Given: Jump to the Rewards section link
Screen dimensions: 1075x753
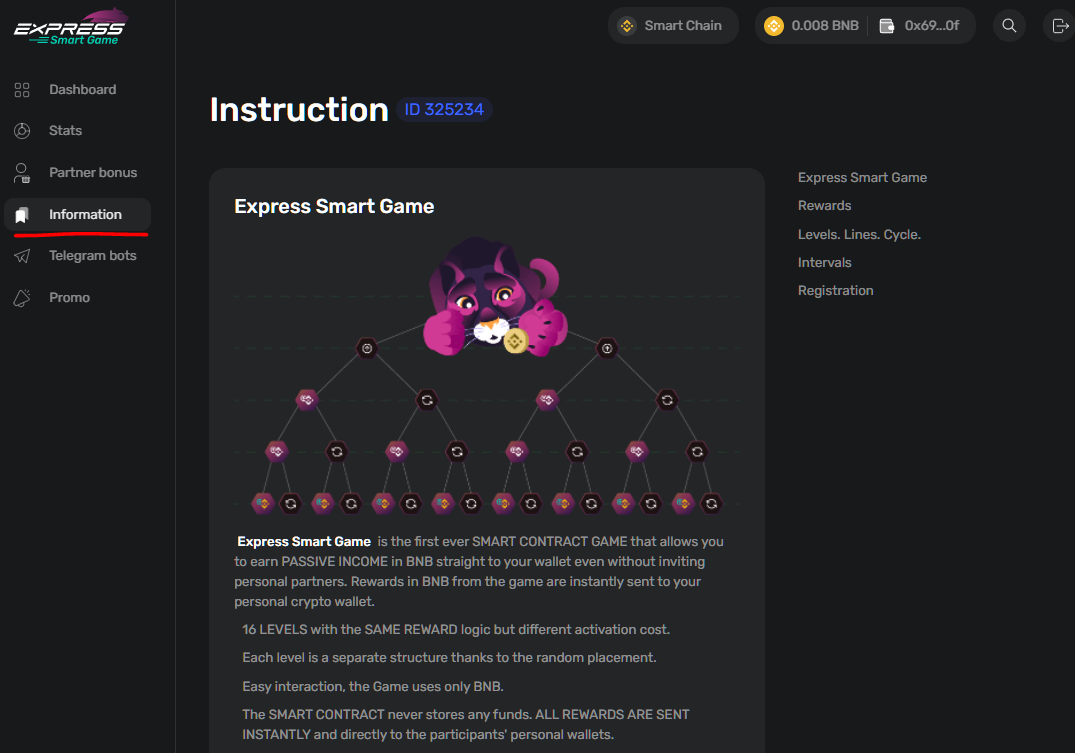Looking at the screenshot, I should (x=824, y=206).
